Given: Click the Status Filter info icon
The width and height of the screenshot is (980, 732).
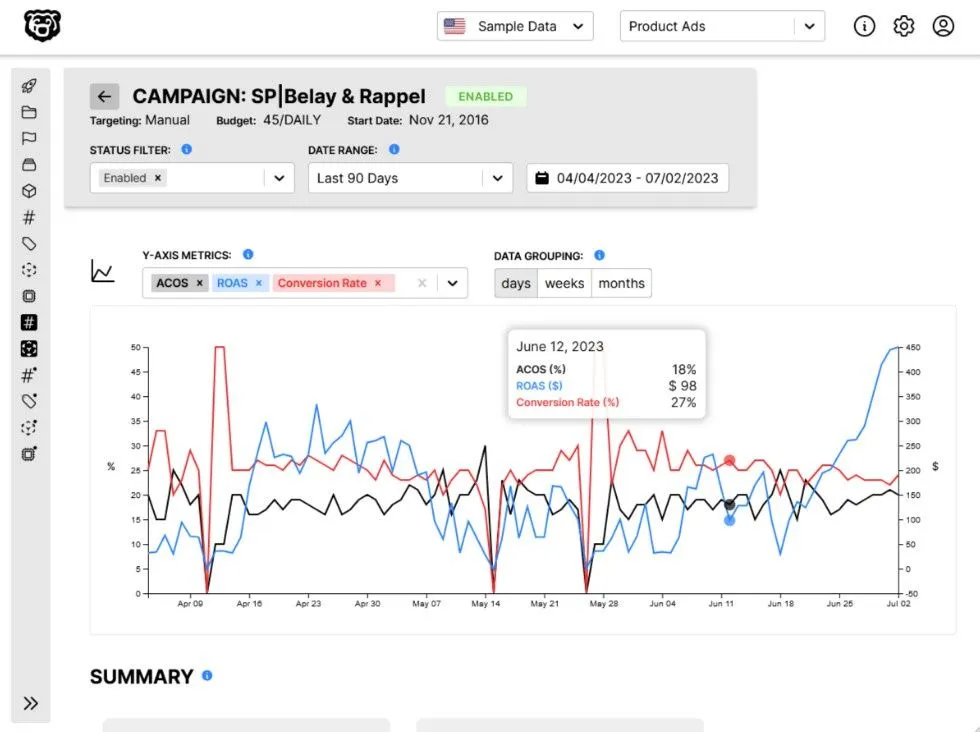Looking at the screenshot, I should (x=186, y=149).
